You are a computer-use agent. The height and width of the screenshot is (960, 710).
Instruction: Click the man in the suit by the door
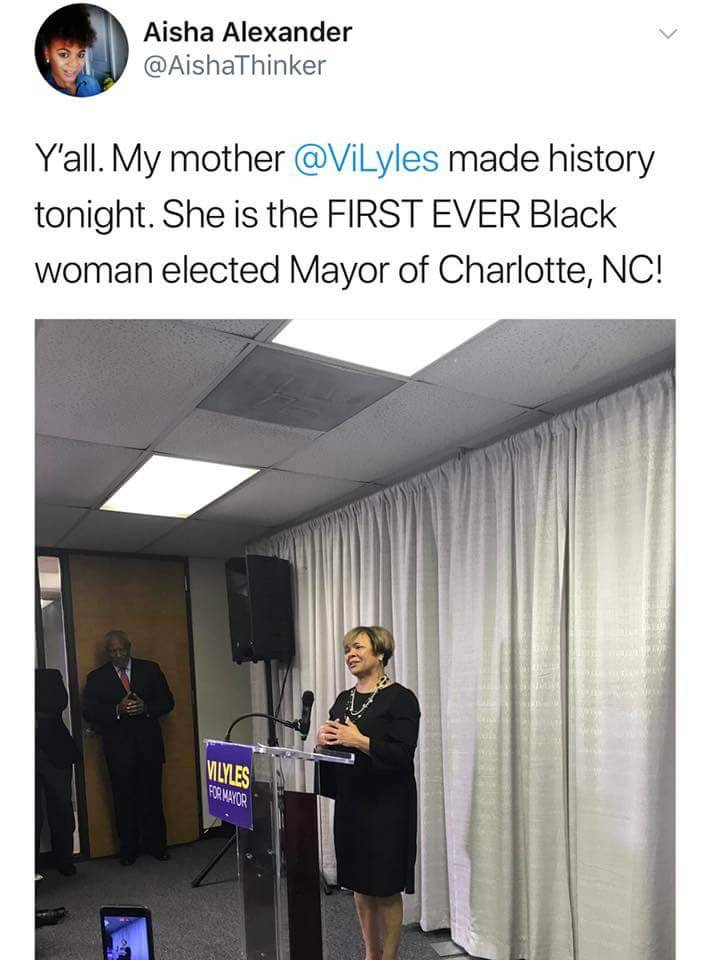coord(129,747)
